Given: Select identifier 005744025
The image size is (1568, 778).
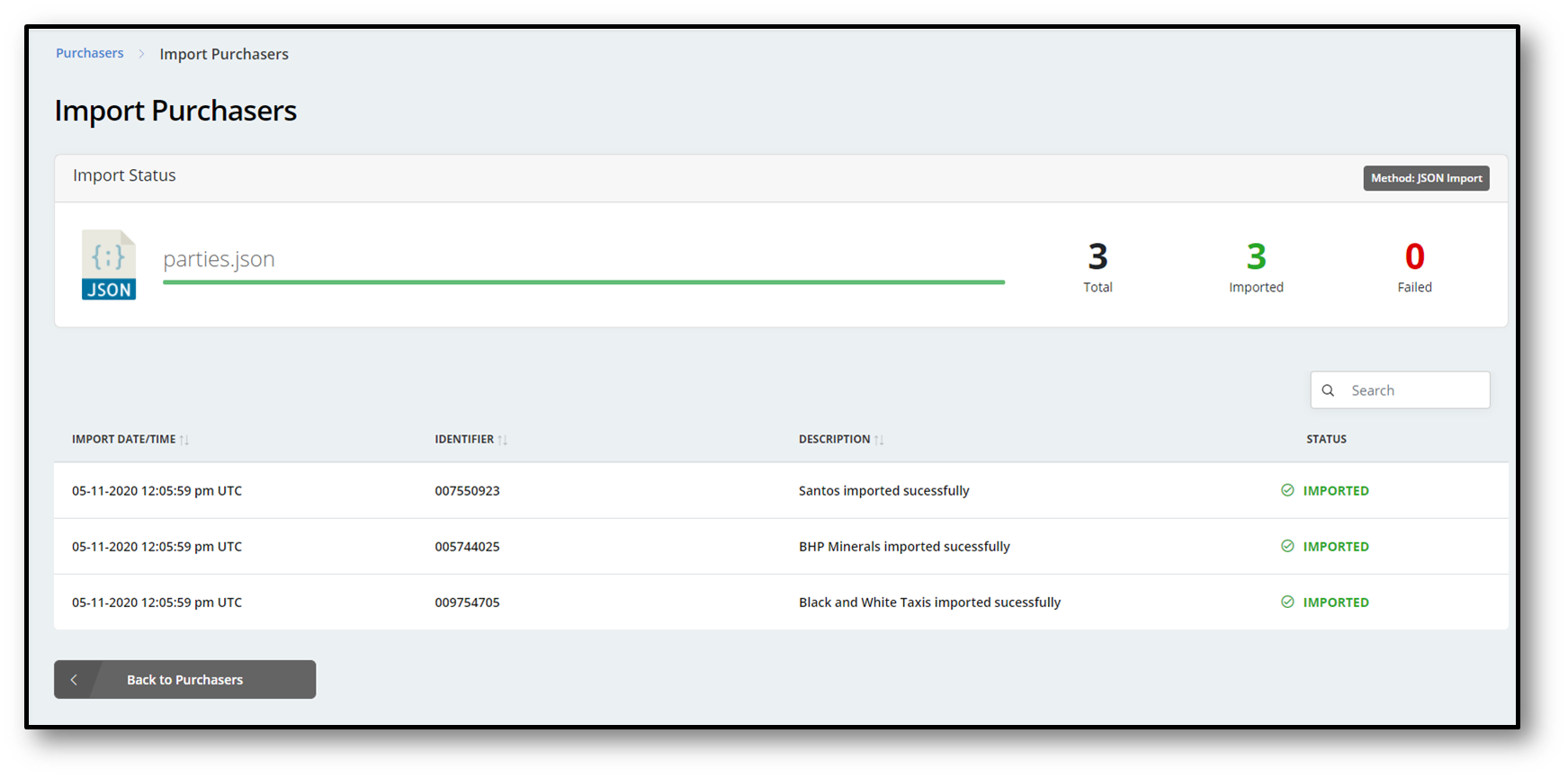Looking at the screenshot, I should pos(467,546).
